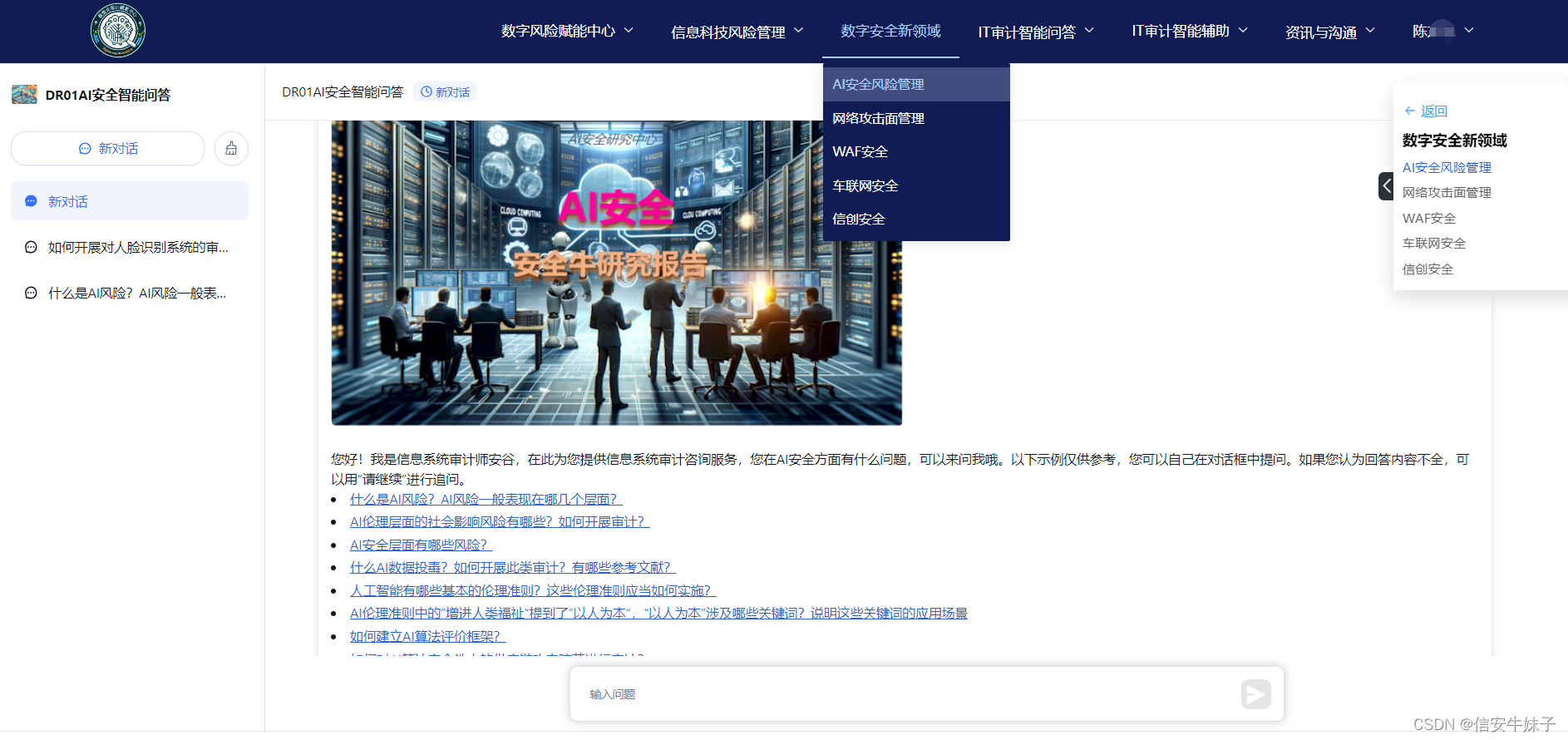Expand 数字风险赋能中心 dropdown chevron
Viewport: 1568px width, 740px height.
pos(629,31)
